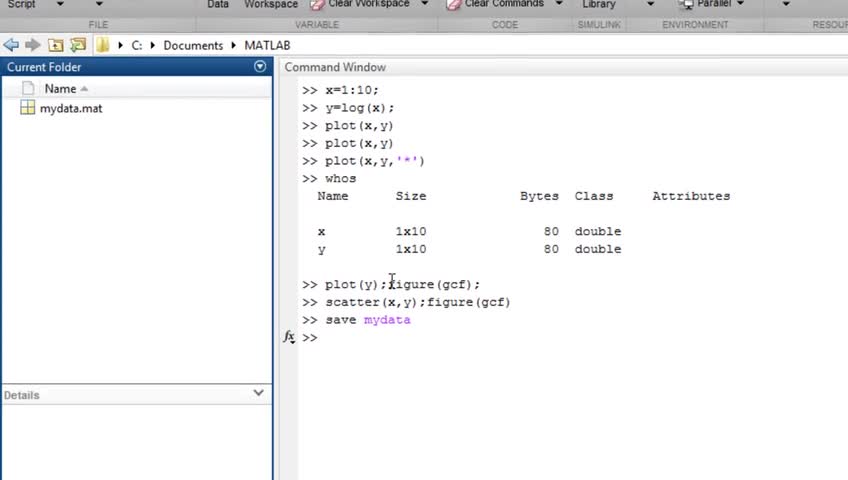Image resolution: width=848 pixels, height=480 pixels.
Task: Open the Current Folder panel actions menu
Action: 260,66
